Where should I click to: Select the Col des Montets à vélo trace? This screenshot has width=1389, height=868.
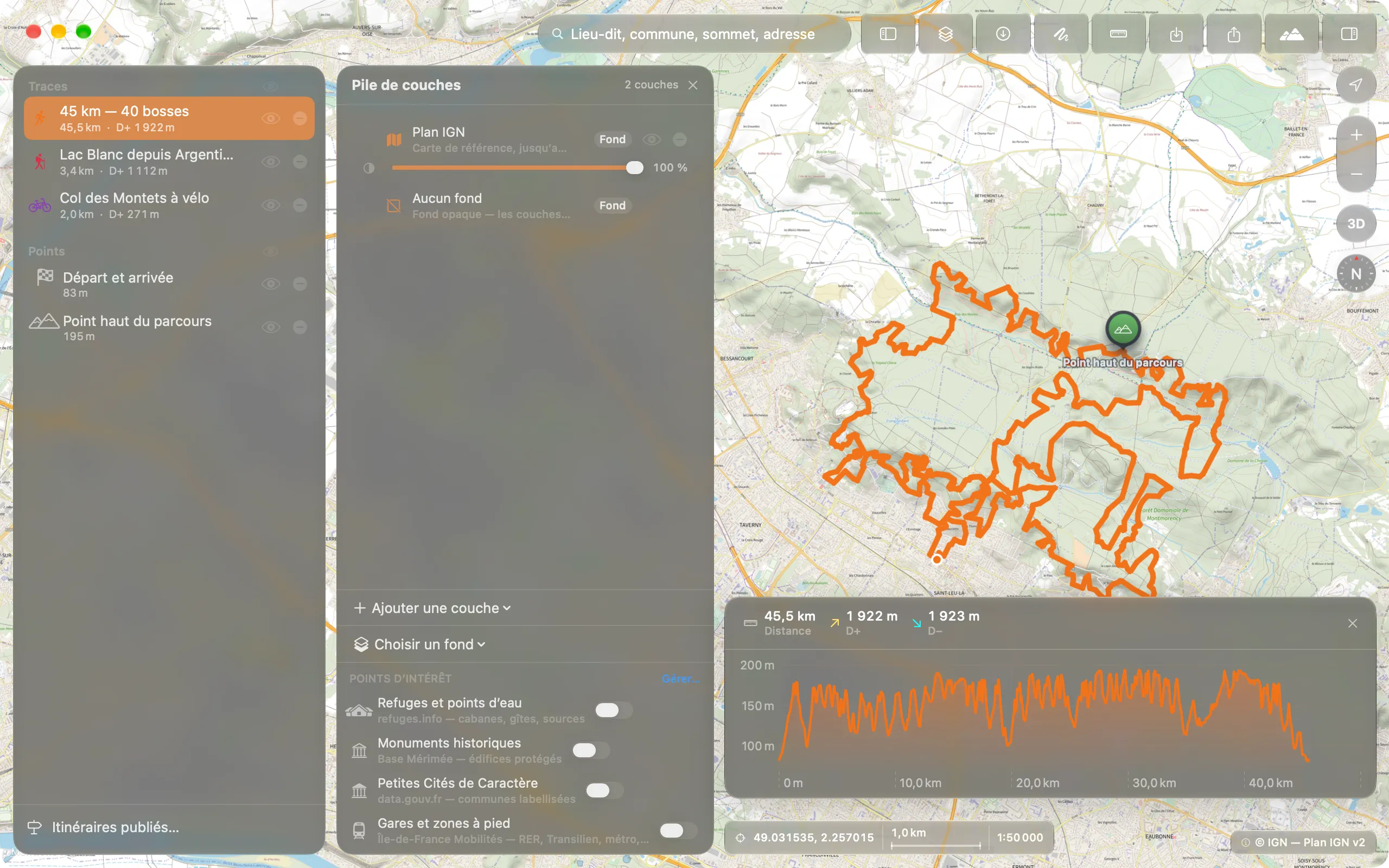[169, 206]
